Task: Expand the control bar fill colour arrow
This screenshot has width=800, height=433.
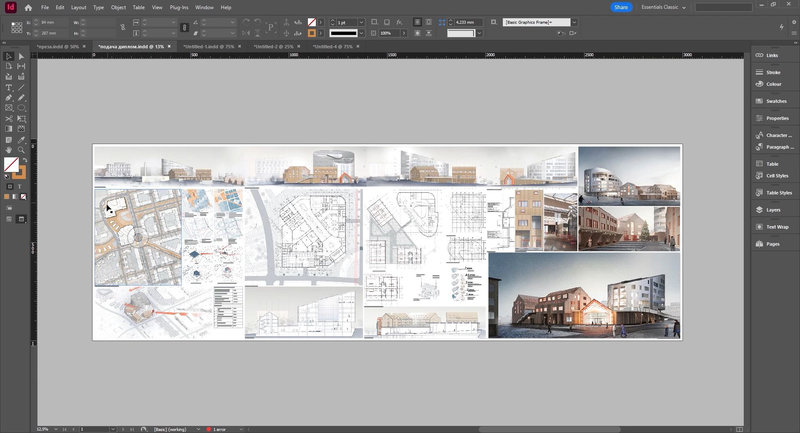Action: [x=321, y=22]
